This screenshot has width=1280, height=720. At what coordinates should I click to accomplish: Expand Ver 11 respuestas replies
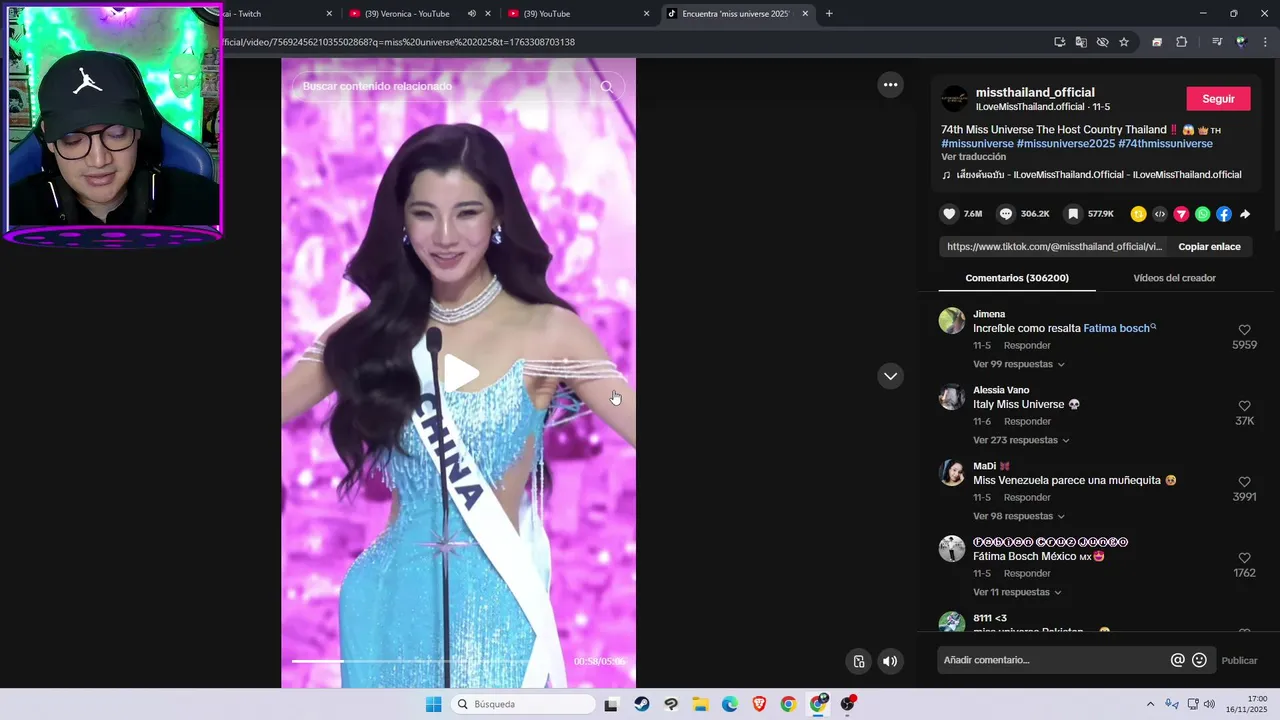[1017, 592]
